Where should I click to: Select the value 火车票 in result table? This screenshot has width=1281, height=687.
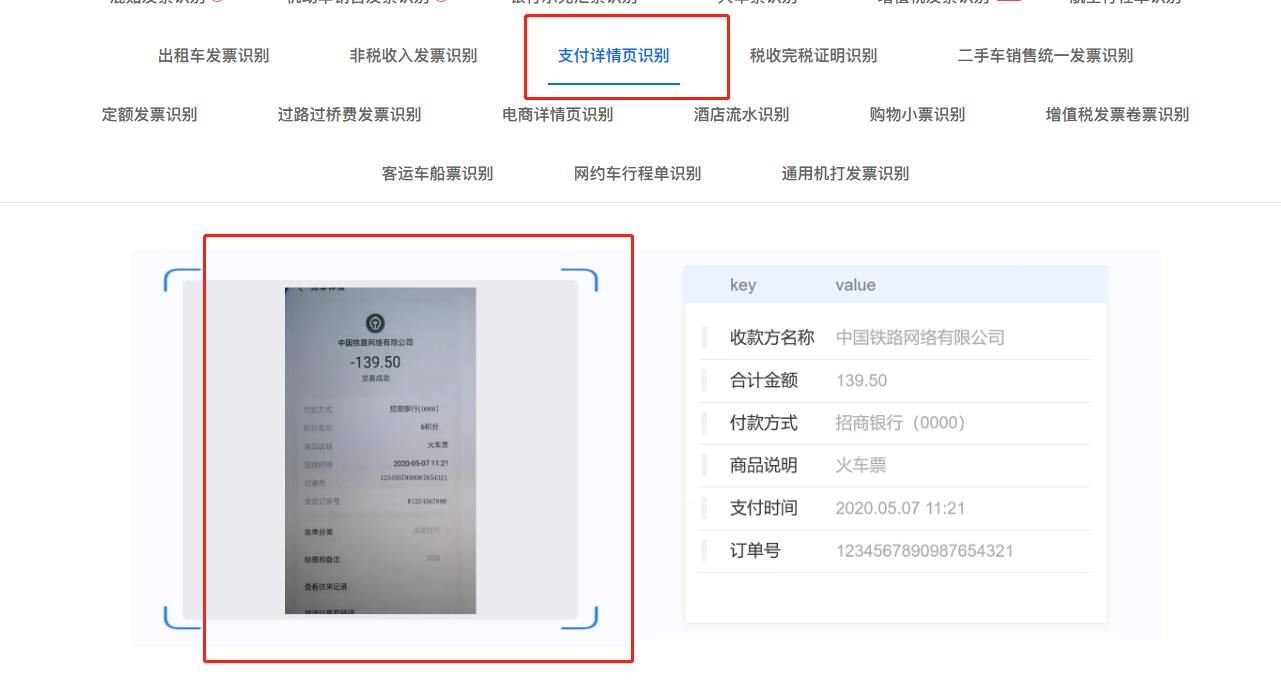point(861,466)
